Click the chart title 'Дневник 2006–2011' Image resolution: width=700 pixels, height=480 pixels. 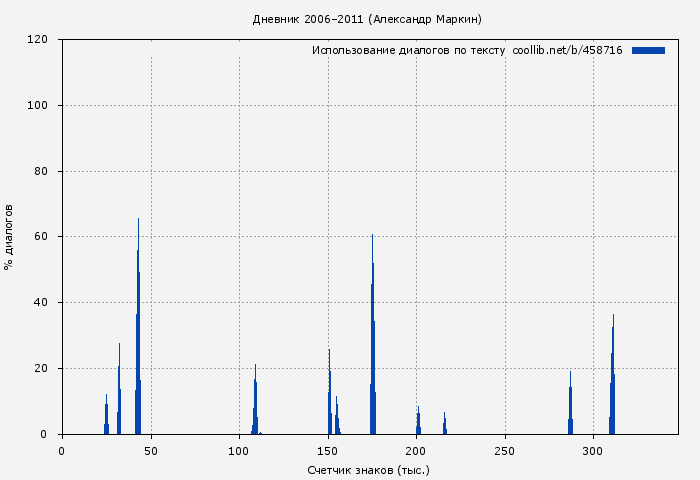367,19
